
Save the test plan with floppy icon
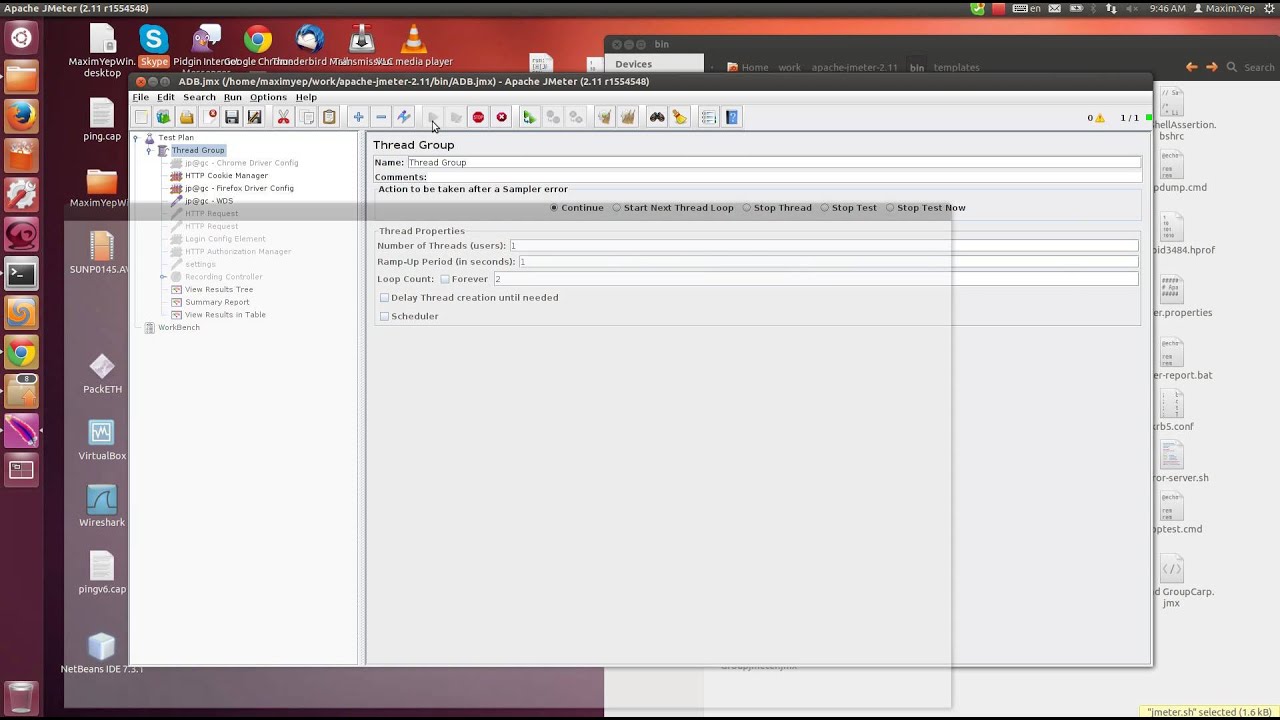(232, 117)
